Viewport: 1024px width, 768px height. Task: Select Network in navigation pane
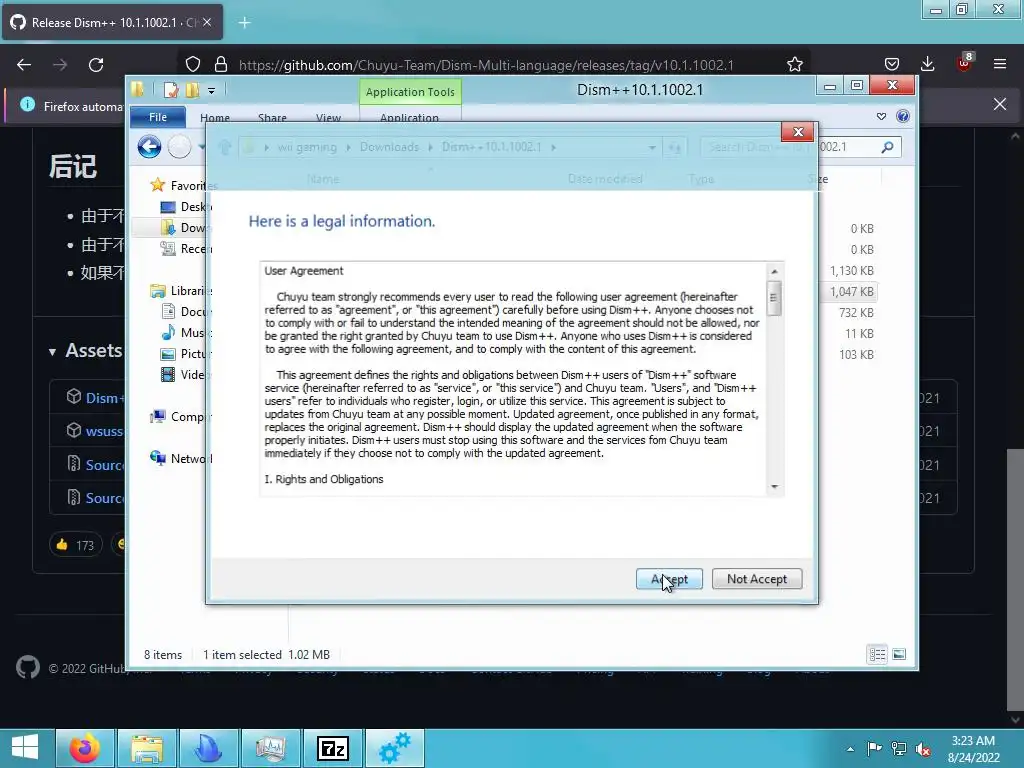coord(179,458)
